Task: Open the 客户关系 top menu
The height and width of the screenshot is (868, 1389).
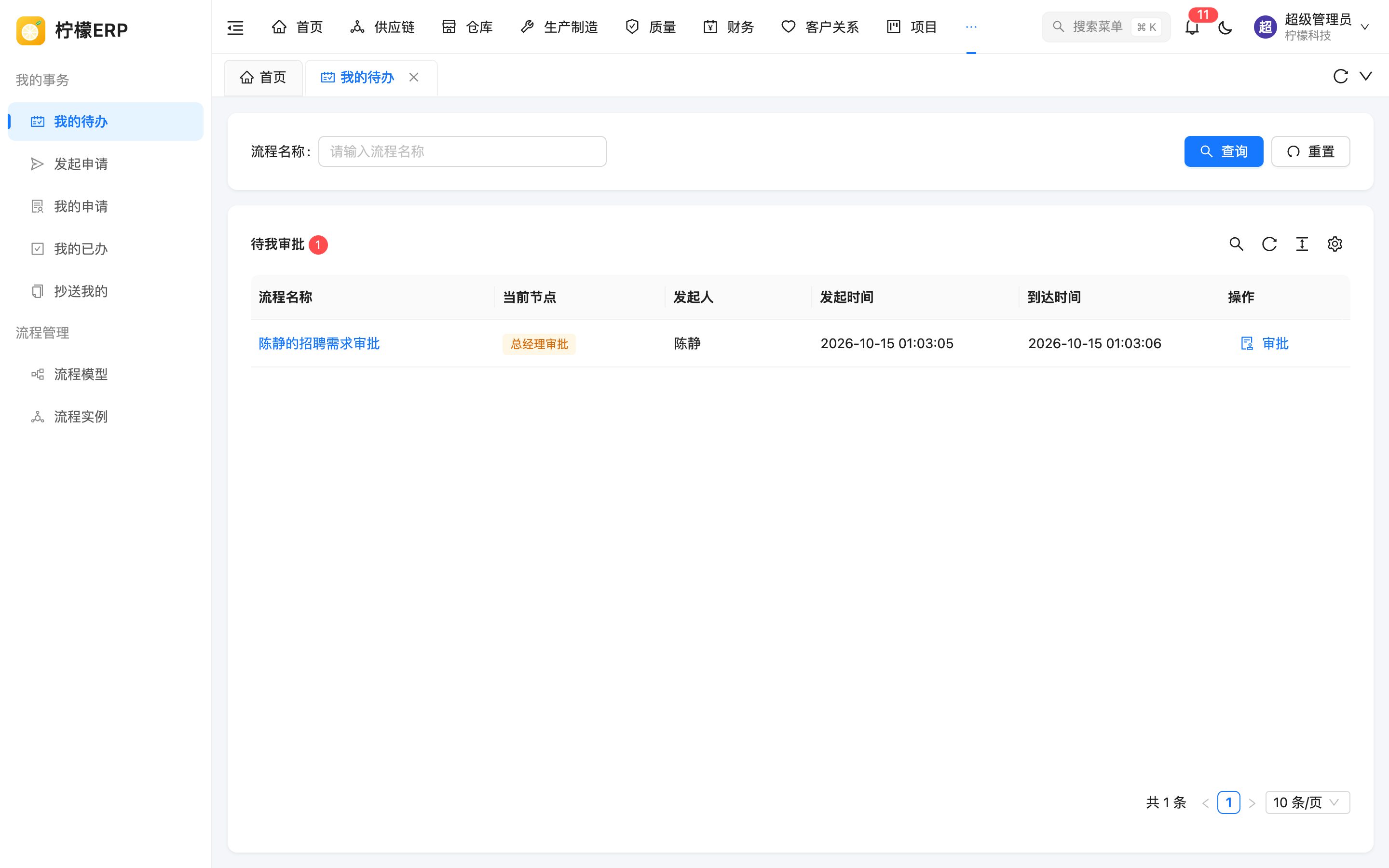Action: pos(820,27)
